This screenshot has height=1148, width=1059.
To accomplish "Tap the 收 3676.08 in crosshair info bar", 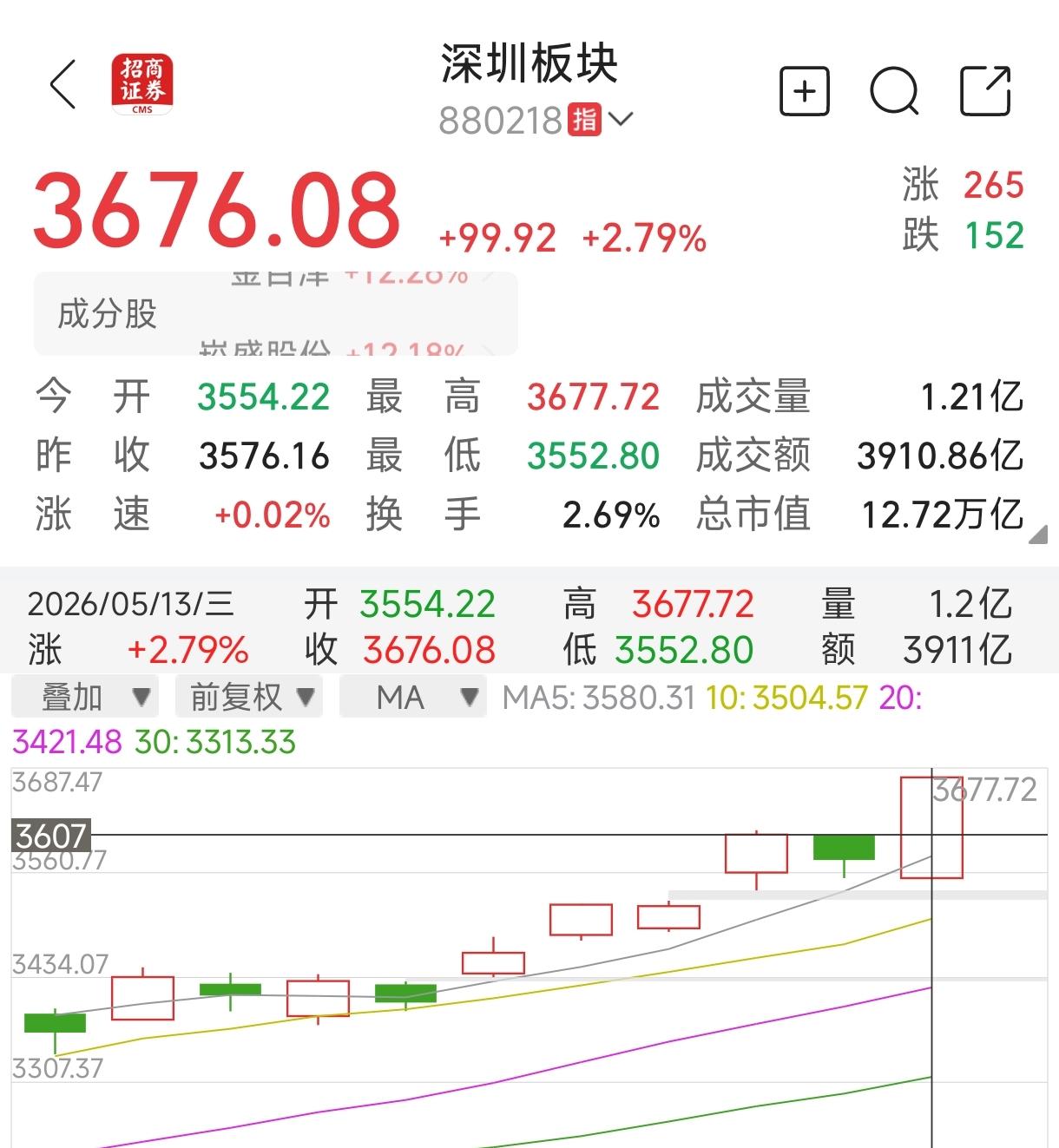I will [400, 650].
